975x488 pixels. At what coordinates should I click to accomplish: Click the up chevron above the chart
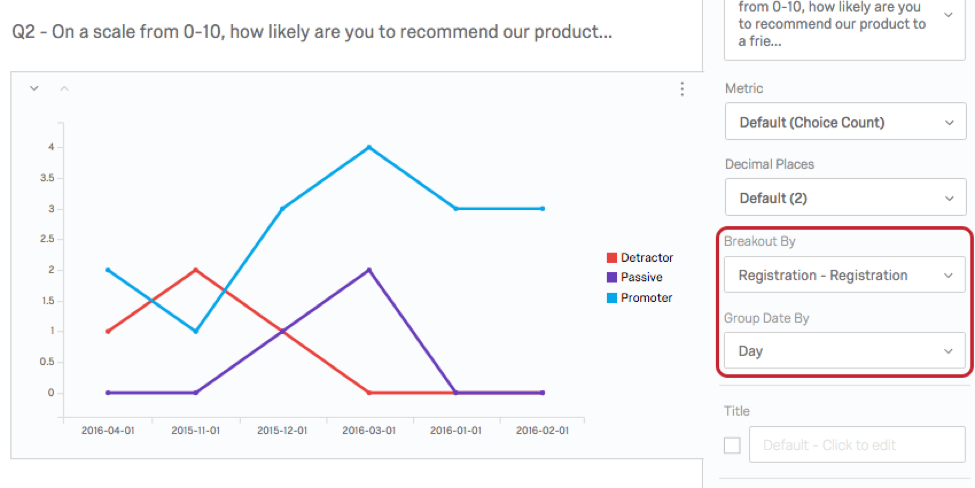coord(64,89)
